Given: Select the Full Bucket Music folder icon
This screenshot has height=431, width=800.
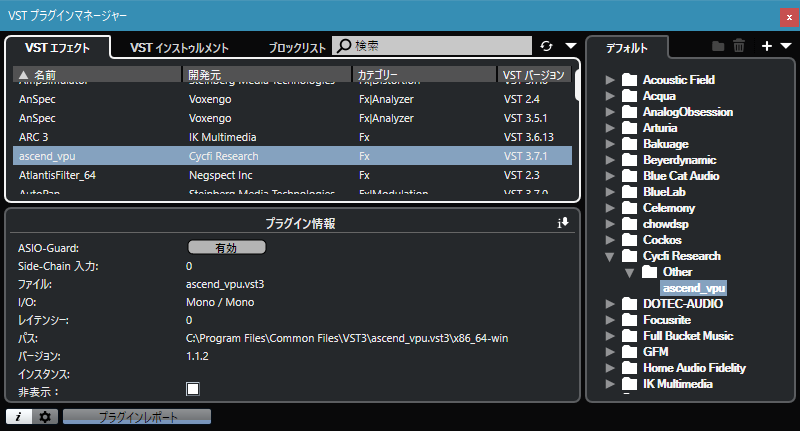Looking at the screenshot, I should pyautogui.click(x=630, y=336).
